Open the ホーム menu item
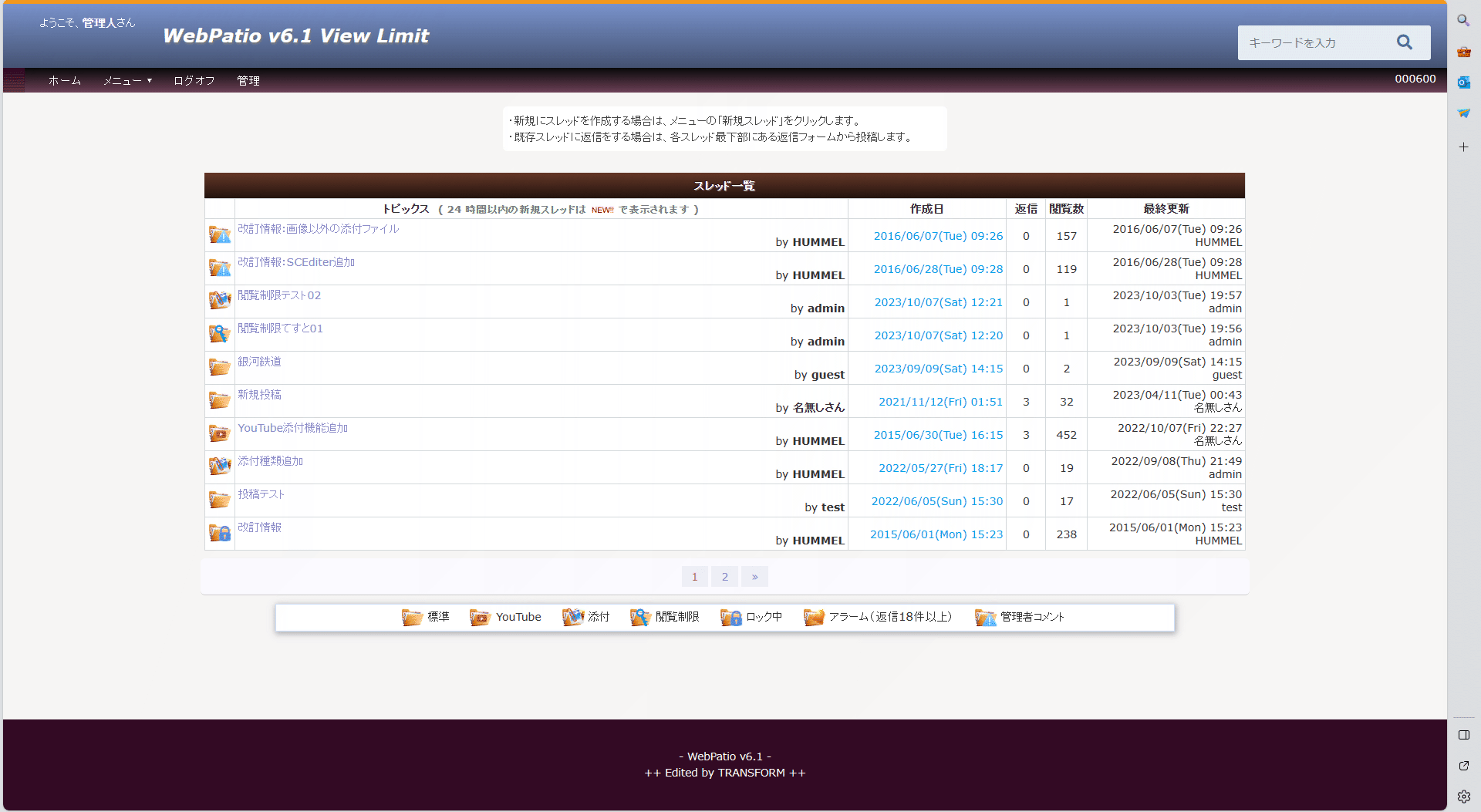 coord(65,81)
